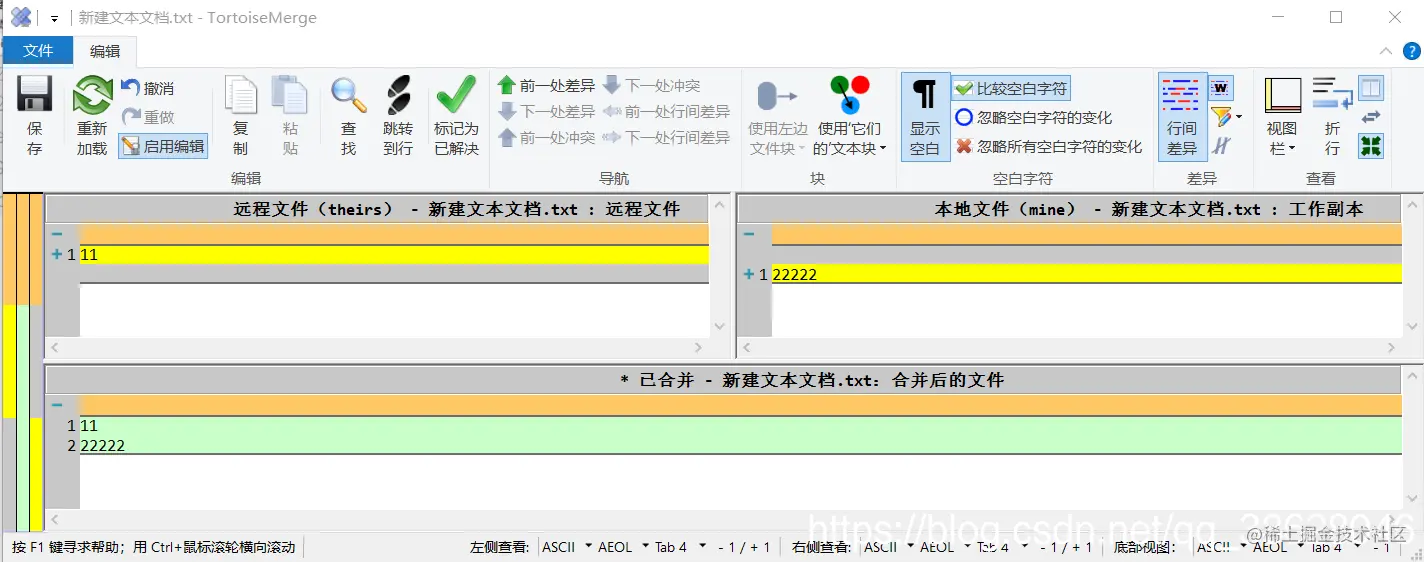1424x562 pixels.
Task: Jump to next conflict 下一处冲突
Action: pyautogui.click(x=651, y=86)
